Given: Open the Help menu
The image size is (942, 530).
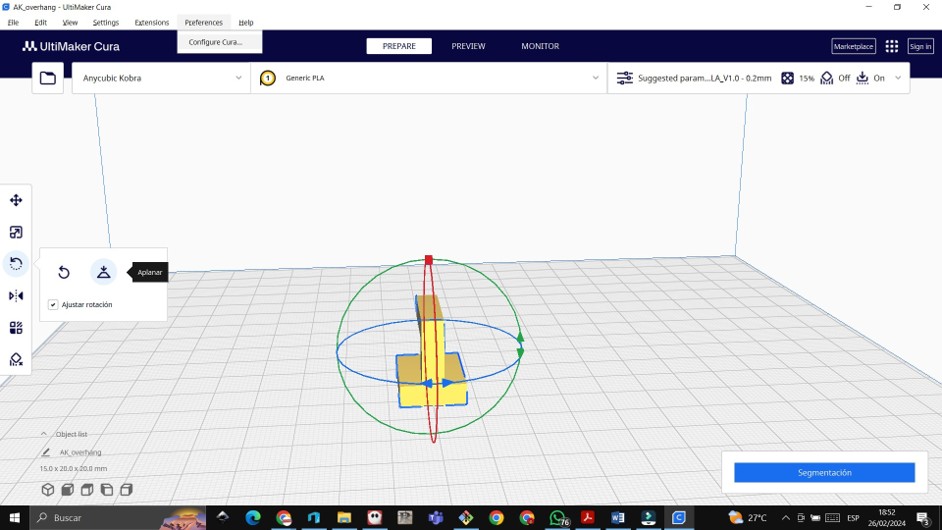Looking at the screenshot, I should (x=246, y=22).
